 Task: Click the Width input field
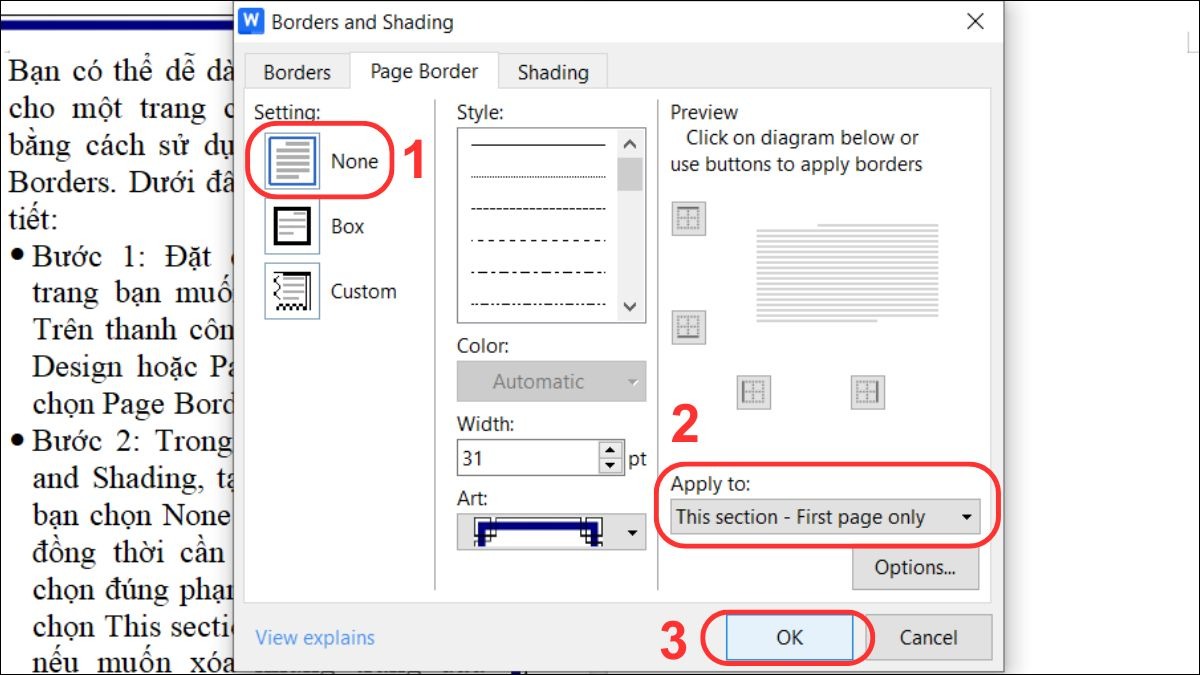coord(526,459)
